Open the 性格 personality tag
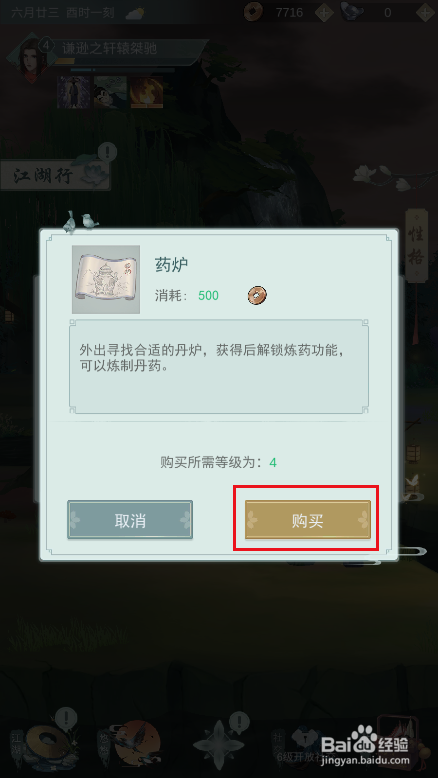 (417, 246)
